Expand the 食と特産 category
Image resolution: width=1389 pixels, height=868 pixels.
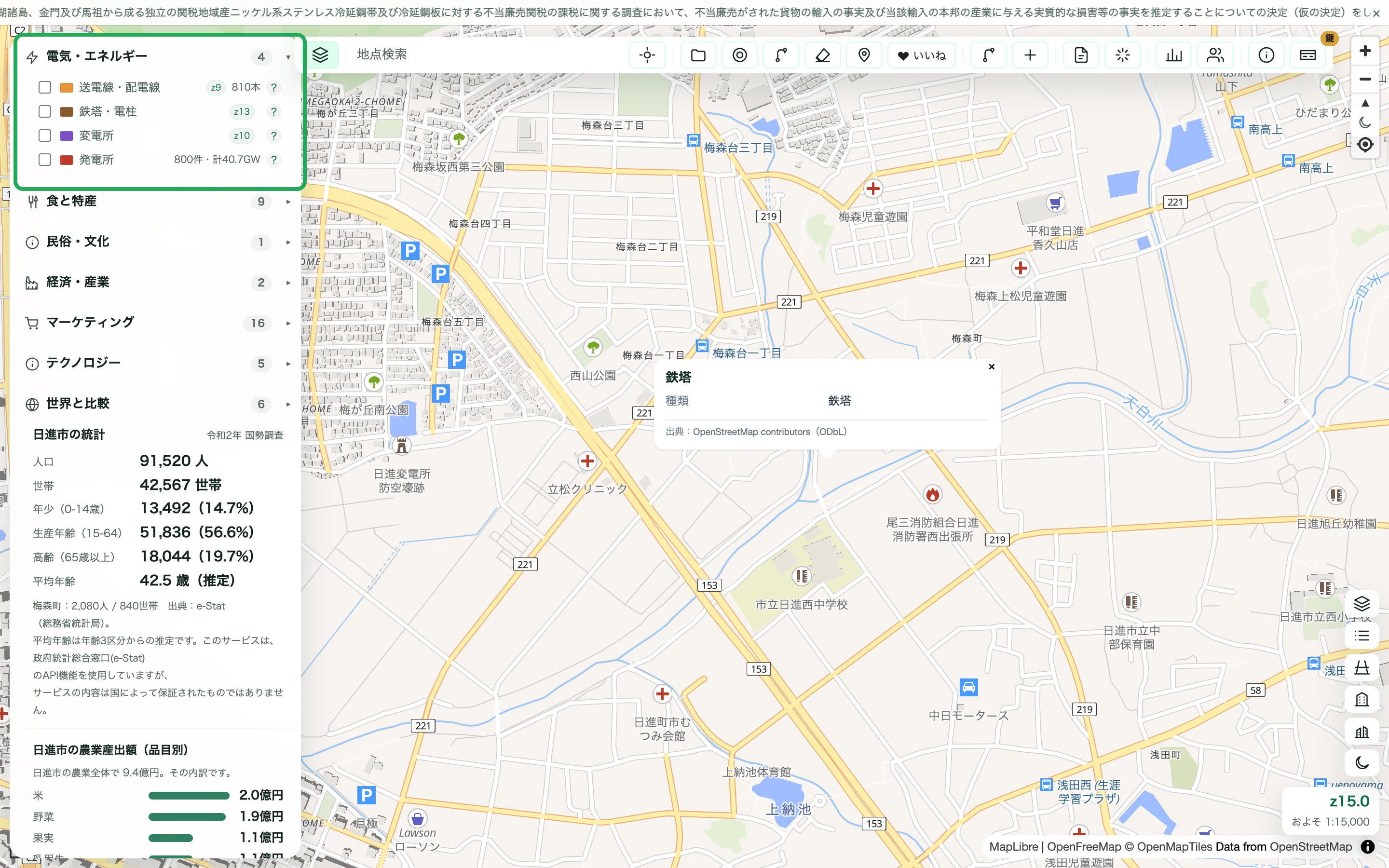[x=159, y=202]
